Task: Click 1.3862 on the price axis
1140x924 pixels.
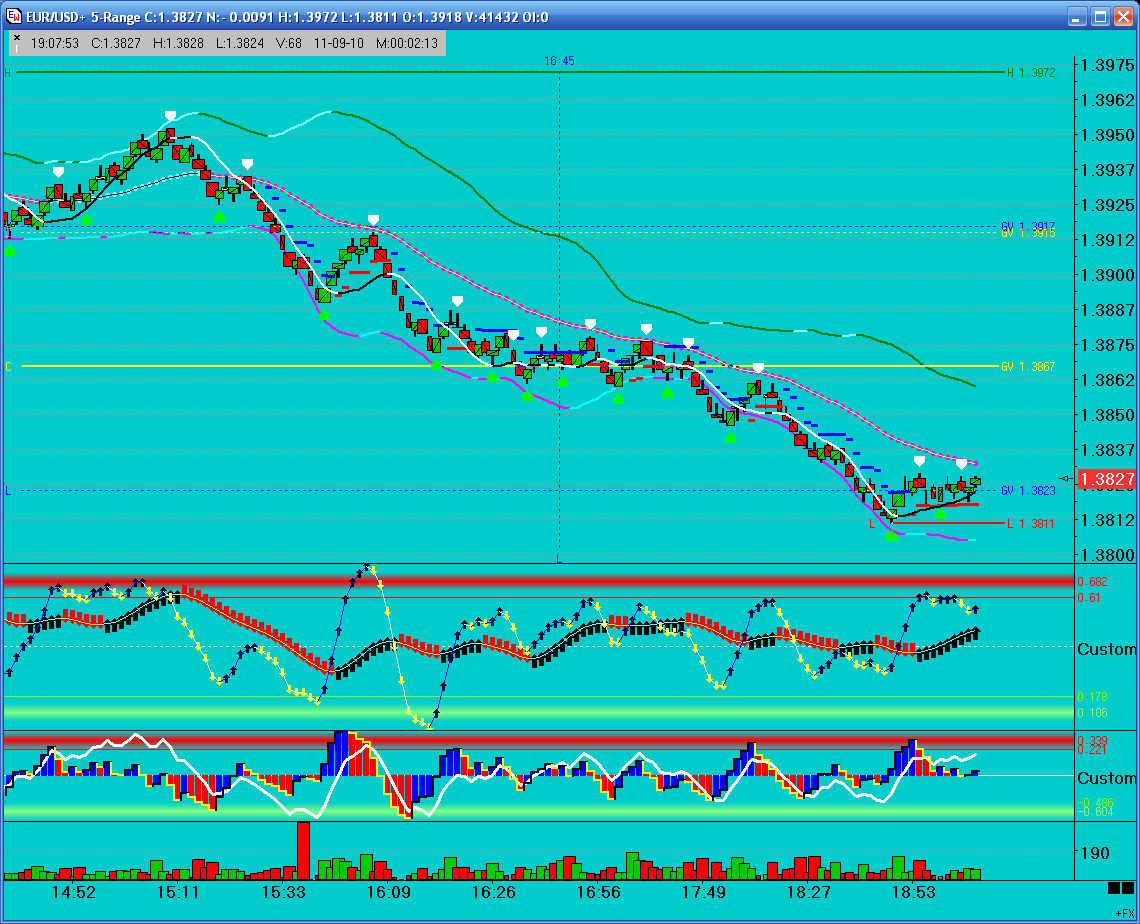Action: [x=1107, y=380]
